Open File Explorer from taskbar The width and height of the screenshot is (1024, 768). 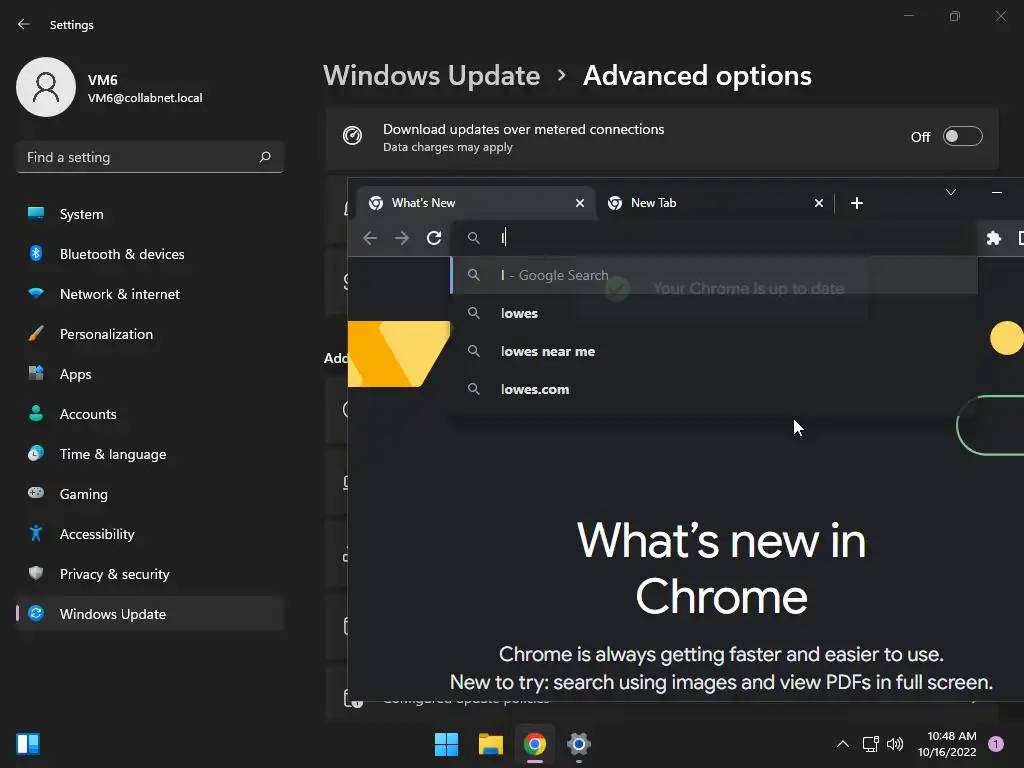point(491,744)
